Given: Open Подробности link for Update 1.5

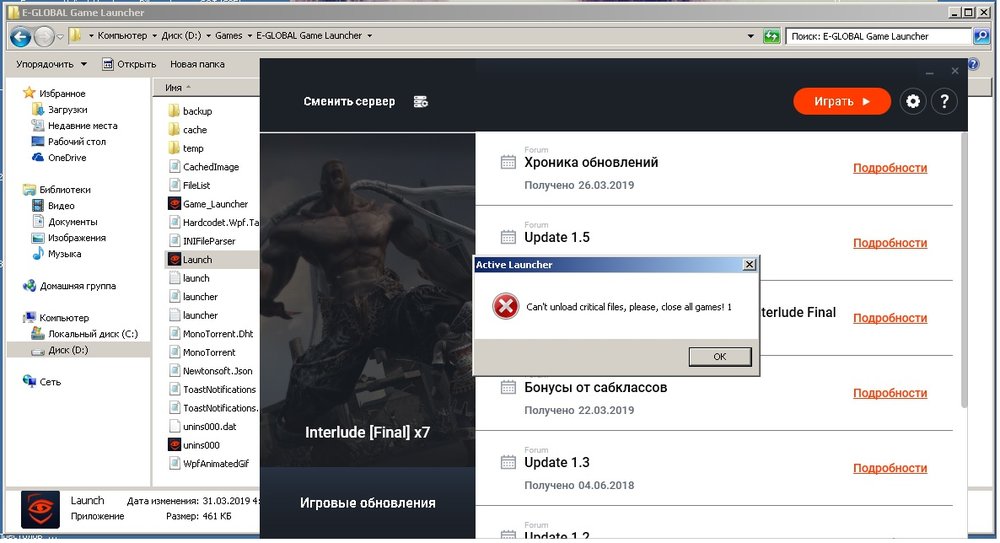Looking at the screenshot, I should click(x=889, y=243).
